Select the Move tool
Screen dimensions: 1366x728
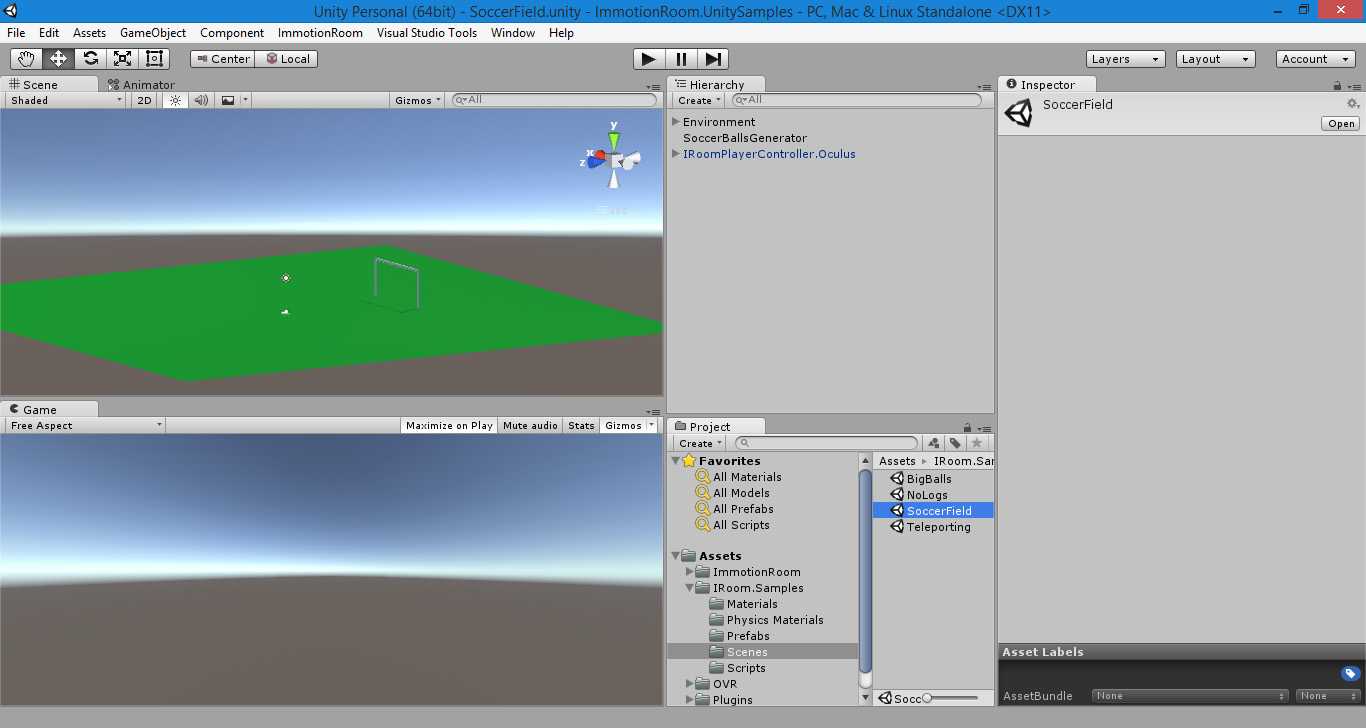click(x=59, y=59)
